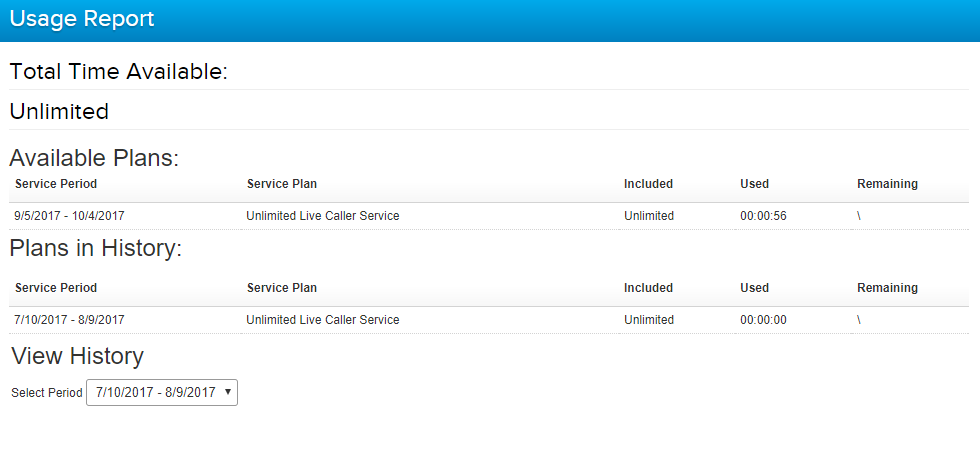This screenshot has width=980, height=457.
Task: Click the 00:00:56 used time value
Action: pos(763,216)
